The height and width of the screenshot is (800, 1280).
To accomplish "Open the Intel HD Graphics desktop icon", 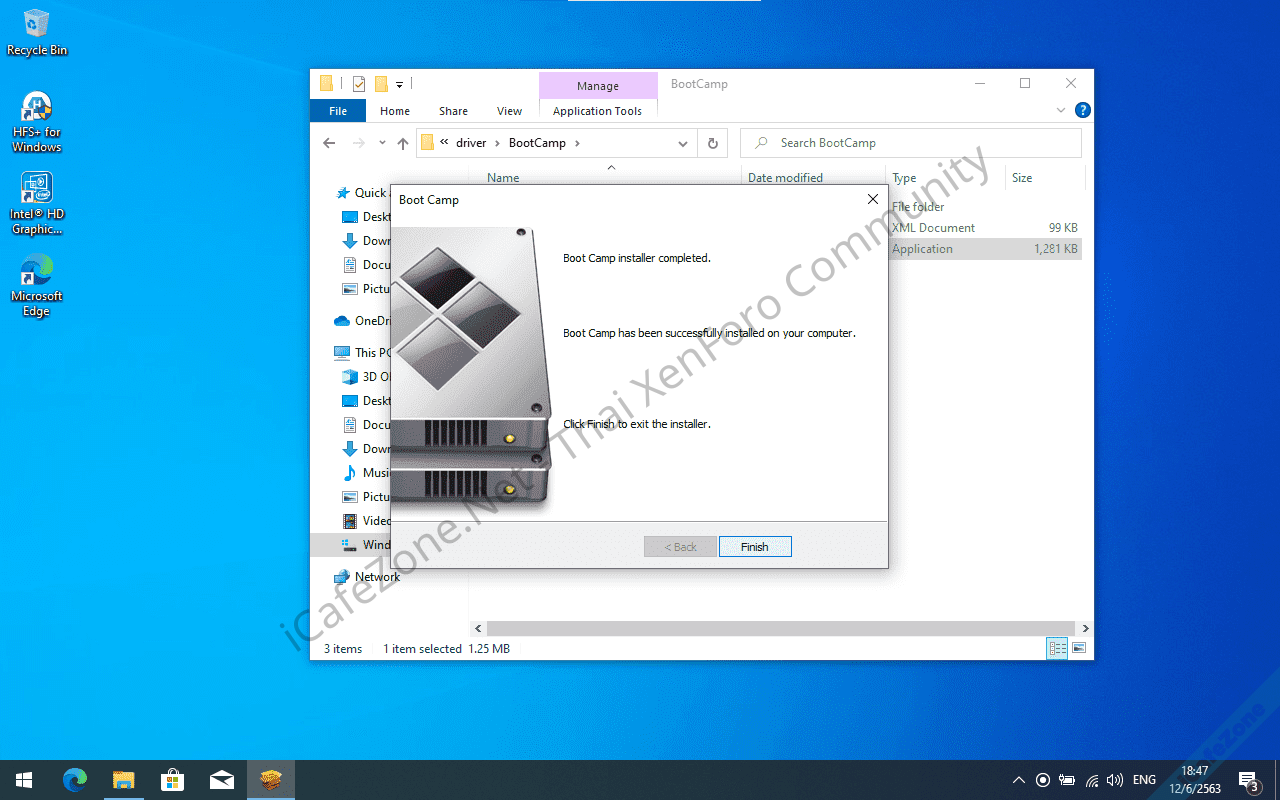I will (37, 203).
